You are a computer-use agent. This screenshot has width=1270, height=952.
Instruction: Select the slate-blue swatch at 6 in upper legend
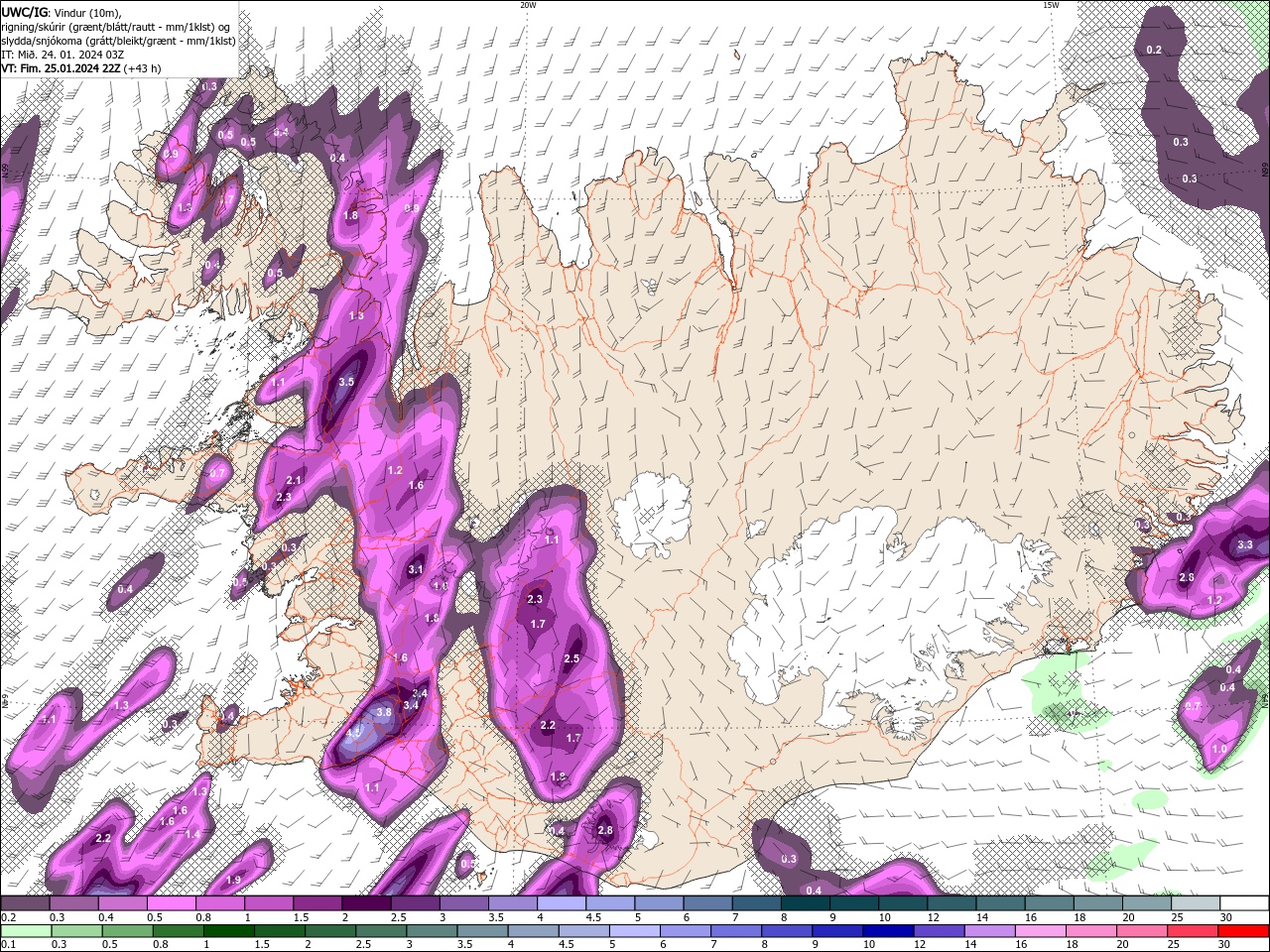pos(707,903)
